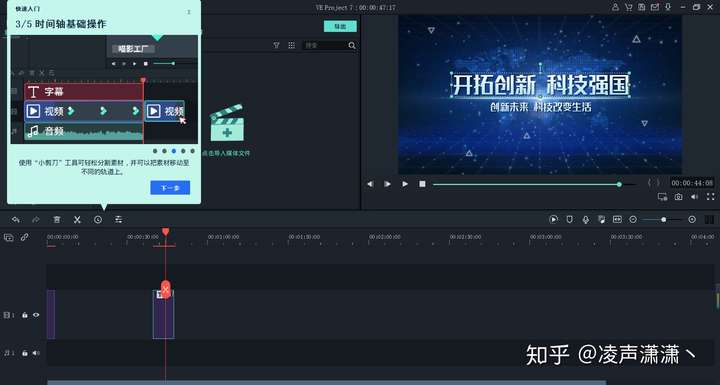Click the redo arrow in timeline toolbar
Image resolution: width=720 pixels, height=385 pixels.
coord(36,220)
